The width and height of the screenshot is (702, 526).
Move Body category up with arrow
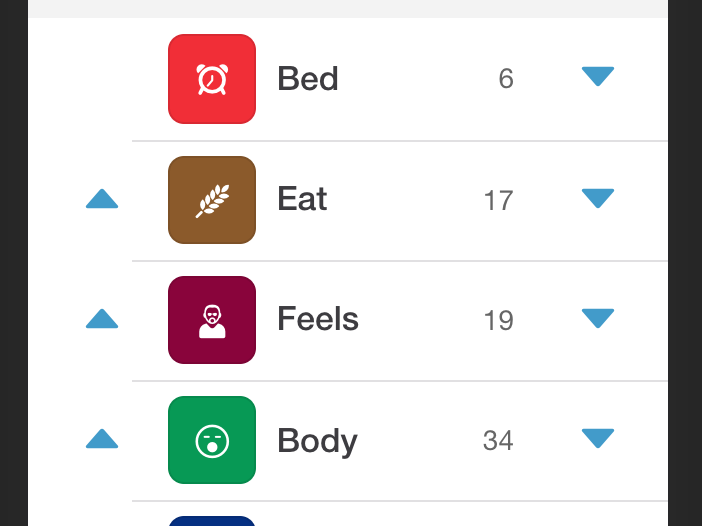102,439
